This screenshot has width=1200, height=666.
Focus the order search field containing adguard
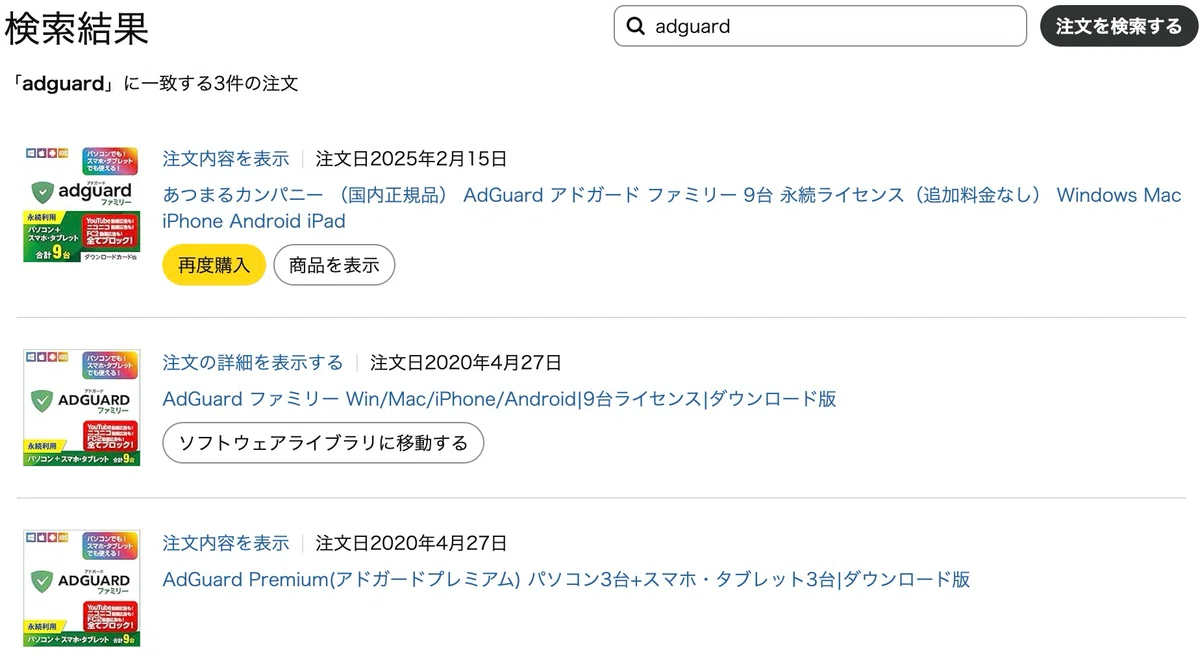click(x=820, y=26)
